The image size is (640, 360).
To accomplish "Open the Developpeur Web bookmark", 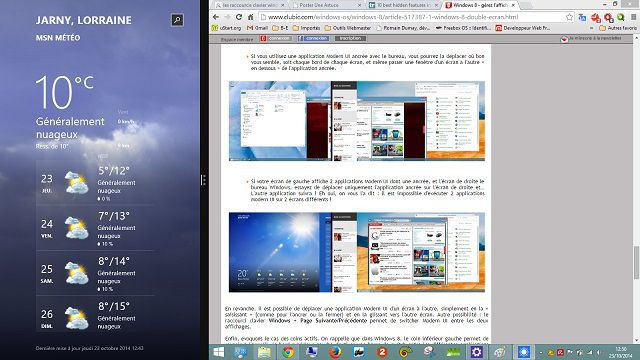I will [523, 28].
